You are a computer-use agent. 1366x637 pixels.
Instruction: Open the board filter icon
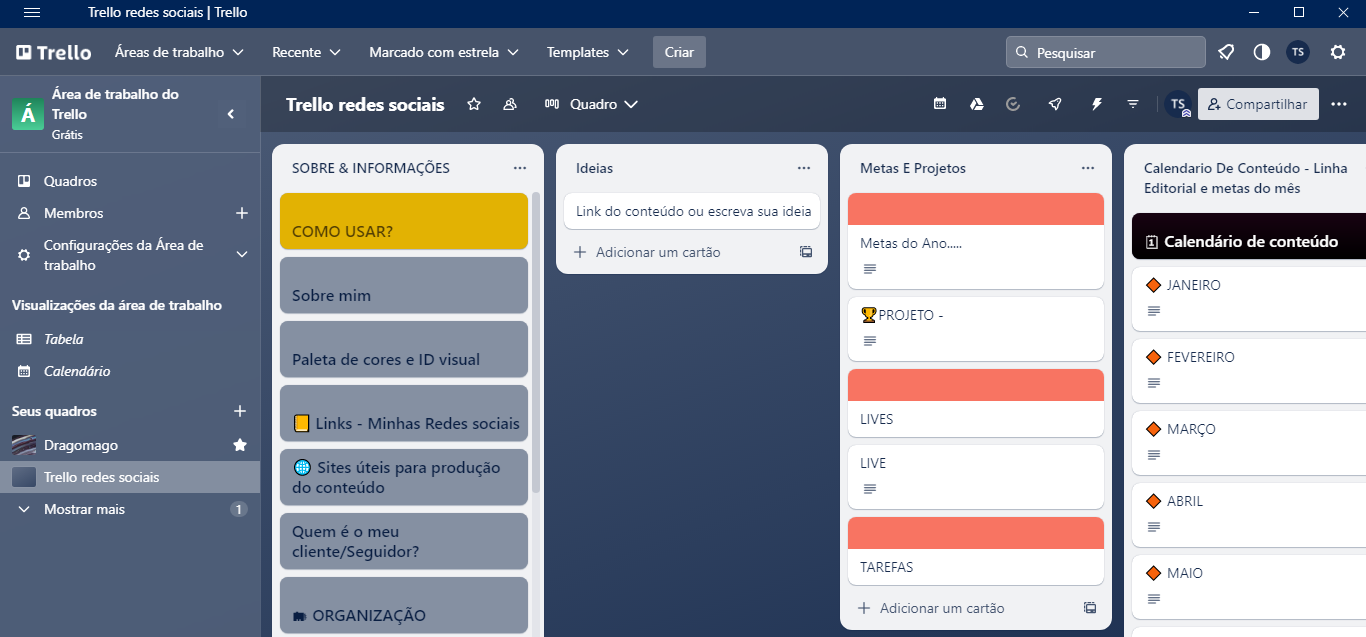pos(1133,104)
